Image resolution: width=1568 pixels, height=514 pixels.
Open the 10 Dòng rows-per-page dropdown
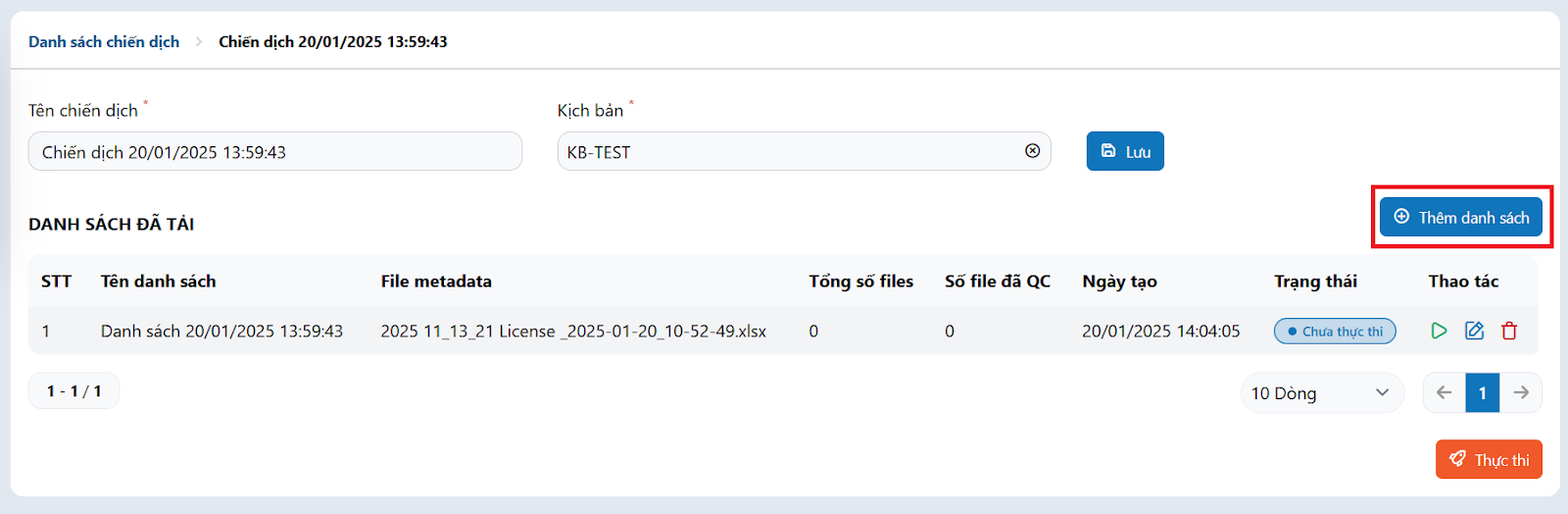click(1322, 392)
